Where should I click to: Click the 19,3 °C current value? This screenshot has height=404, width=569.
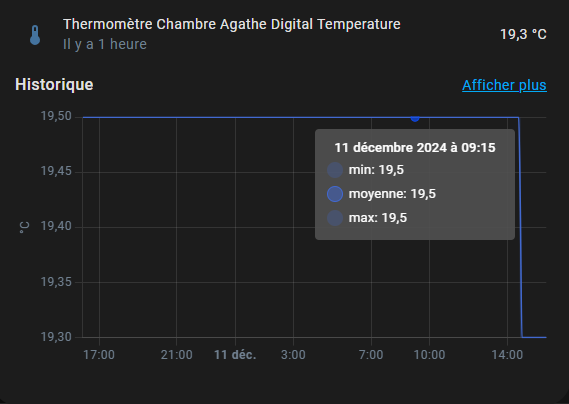(523, 34)
